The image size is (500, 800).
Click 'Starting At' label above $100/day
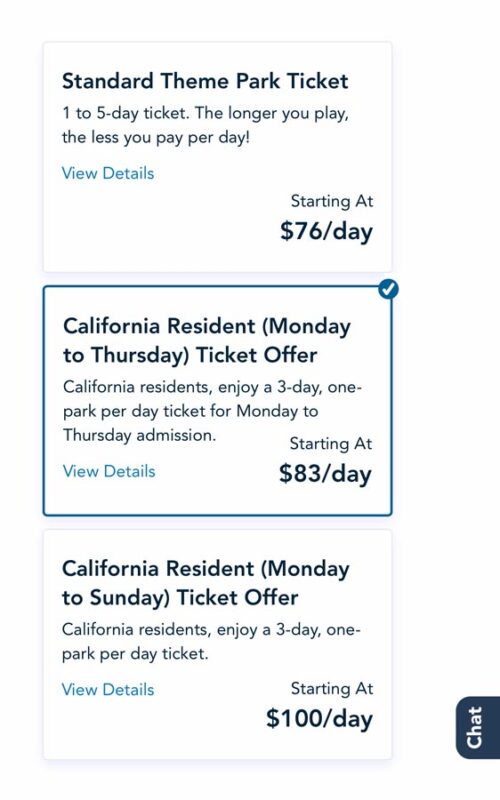pos(332,688)
